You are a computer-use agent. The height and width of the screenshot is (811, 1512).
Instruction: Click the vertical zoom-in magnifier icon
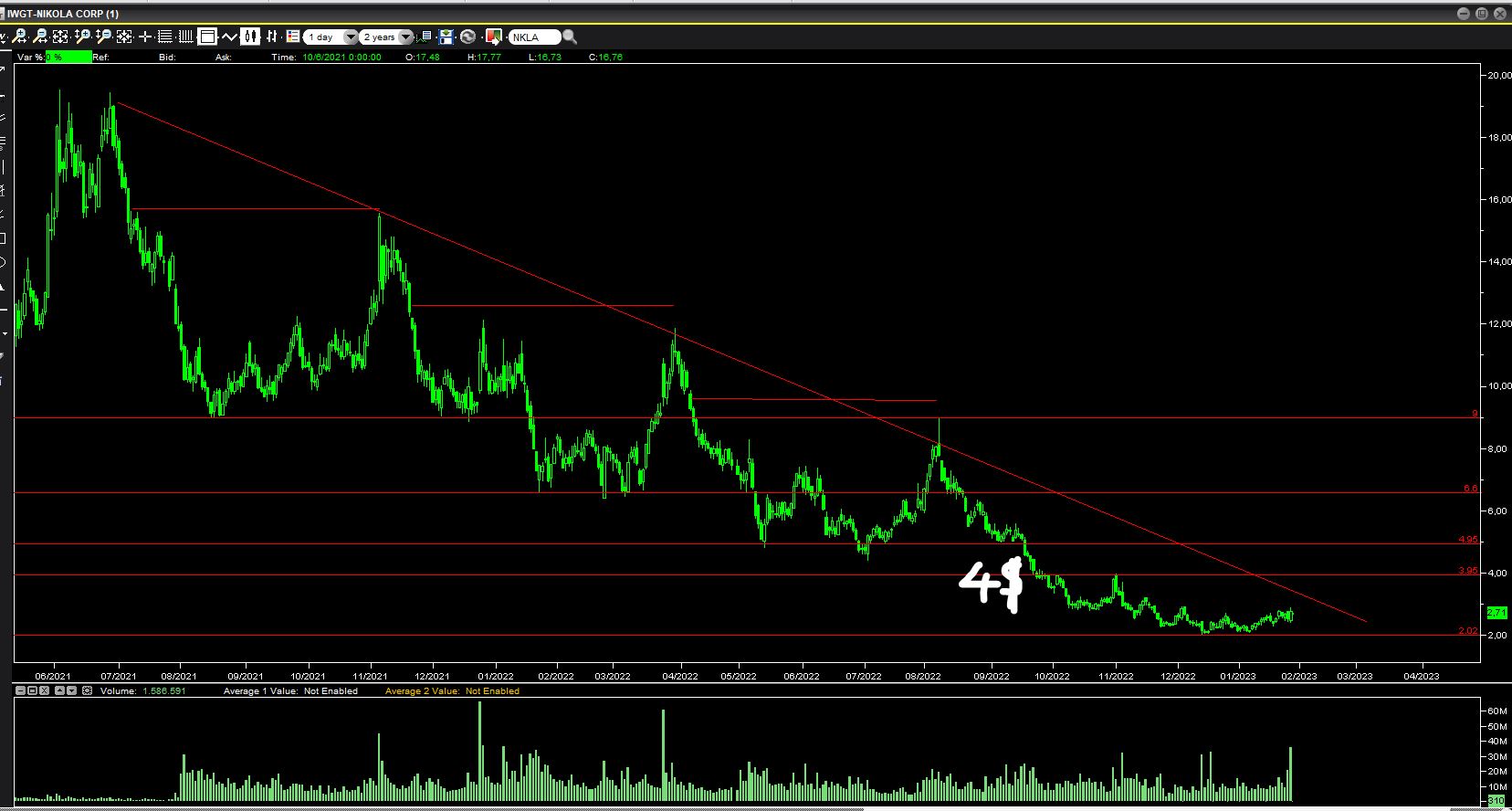coord(82,37)
